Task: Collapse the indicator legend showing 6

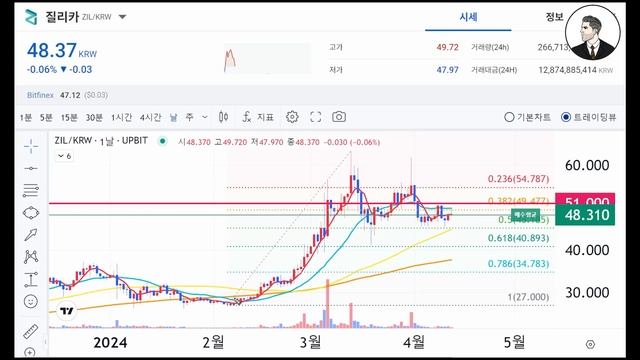Action: coord(64,156)
